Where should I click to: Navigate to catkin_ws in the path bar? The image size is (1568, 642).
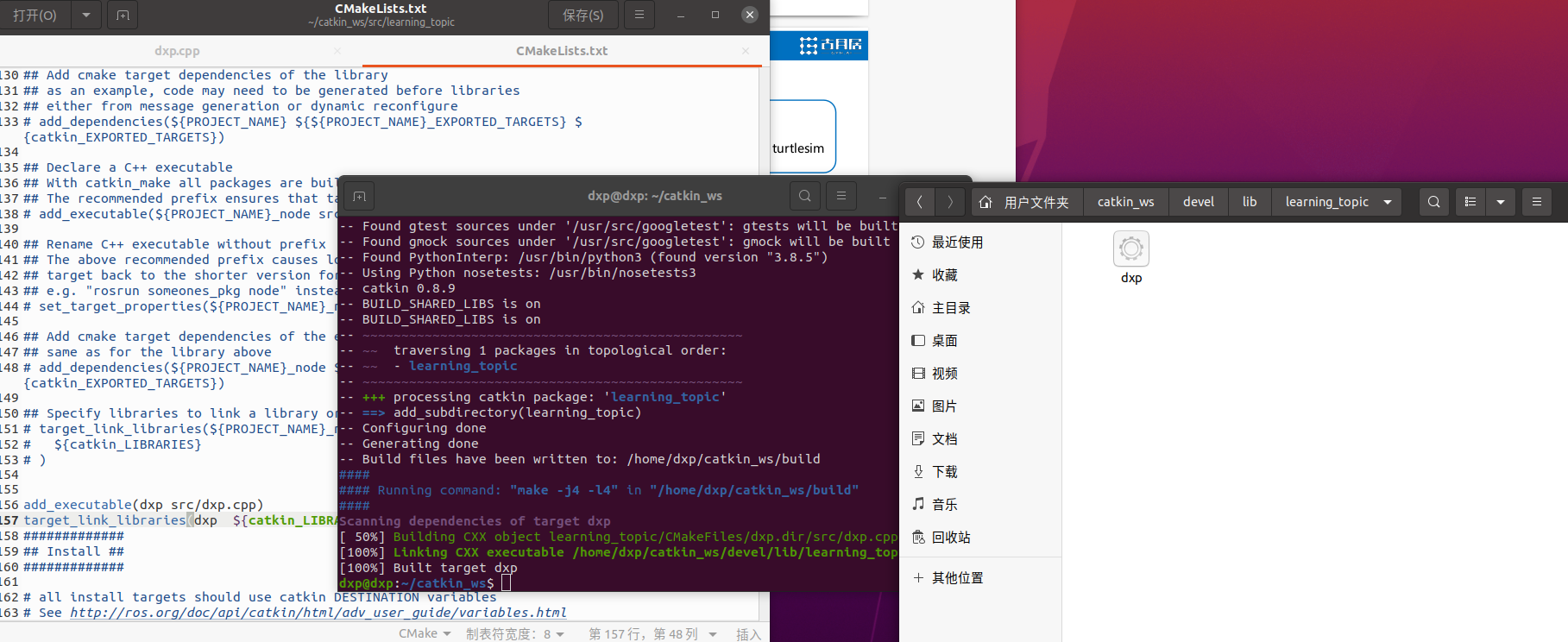click(x=1125, y=202)
